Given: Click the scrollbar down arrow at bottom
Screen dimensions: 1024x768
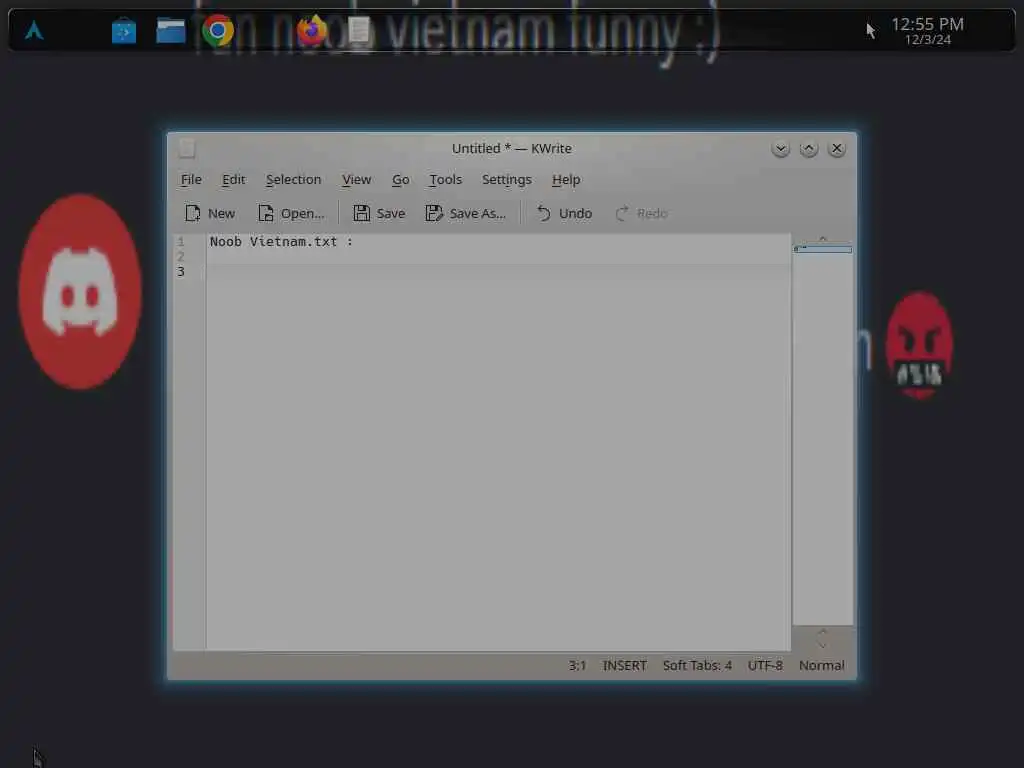Looking at the screenshot, I should (x=823, y=645).
